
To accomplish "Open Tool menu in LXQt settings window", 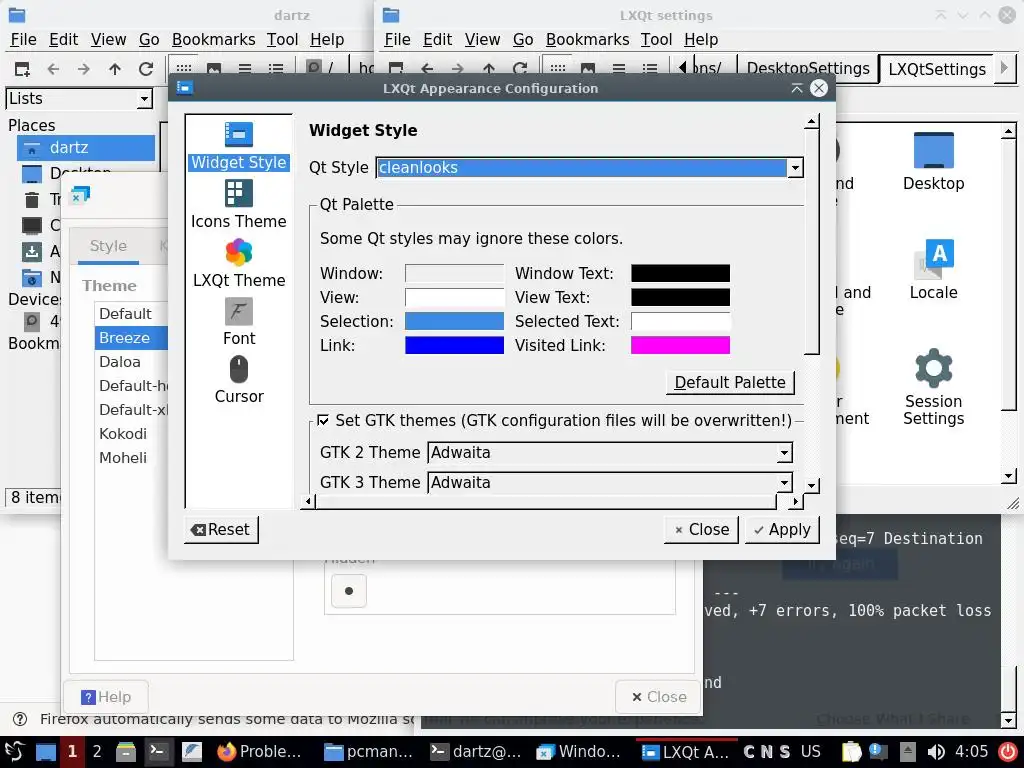I will (656, 40).
